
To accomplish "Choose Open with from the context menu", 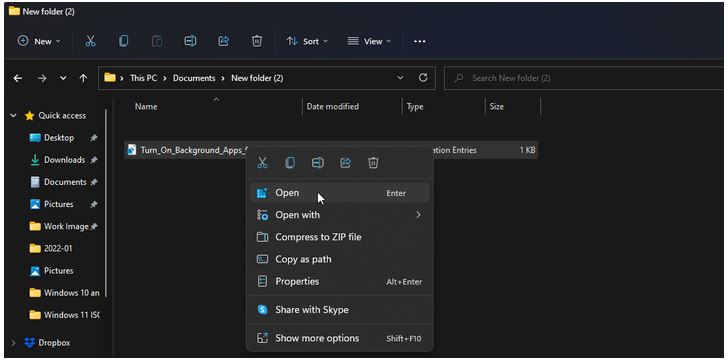I will [339, 215].
